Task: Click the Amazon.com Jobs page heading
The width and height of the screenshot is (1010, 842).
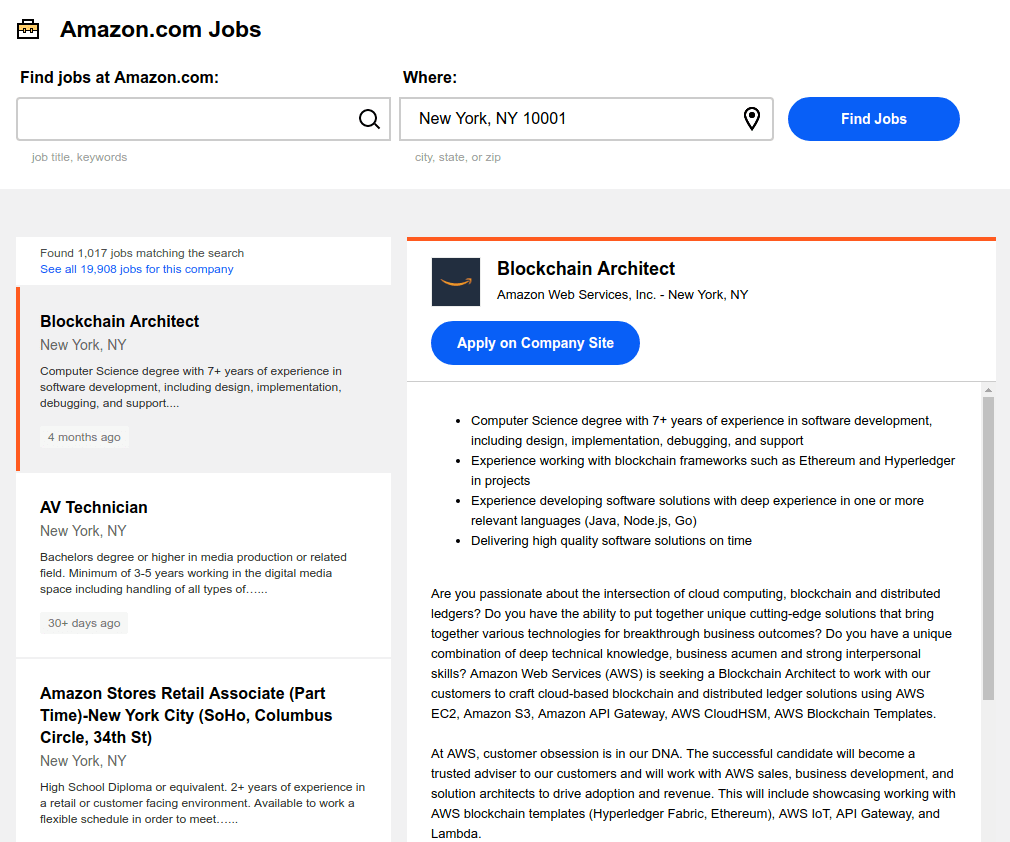Action: [x=160, y=30]
